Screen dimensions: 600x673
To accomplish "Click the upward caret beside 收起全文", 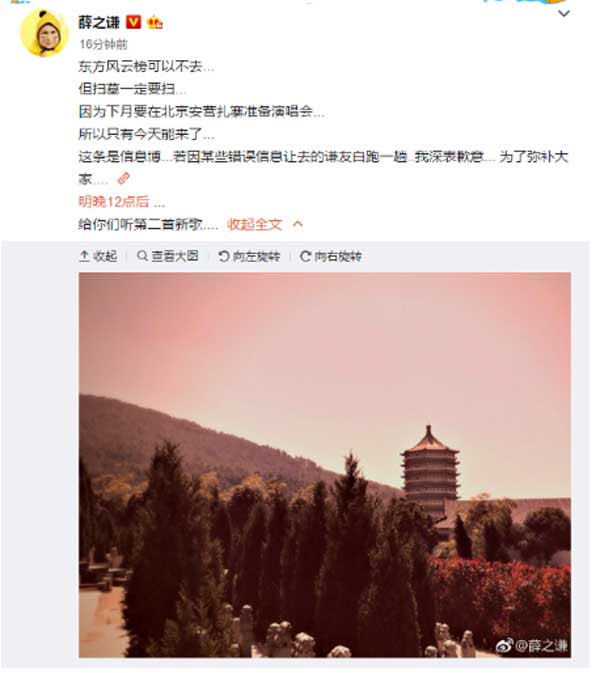I will (298, 224).
